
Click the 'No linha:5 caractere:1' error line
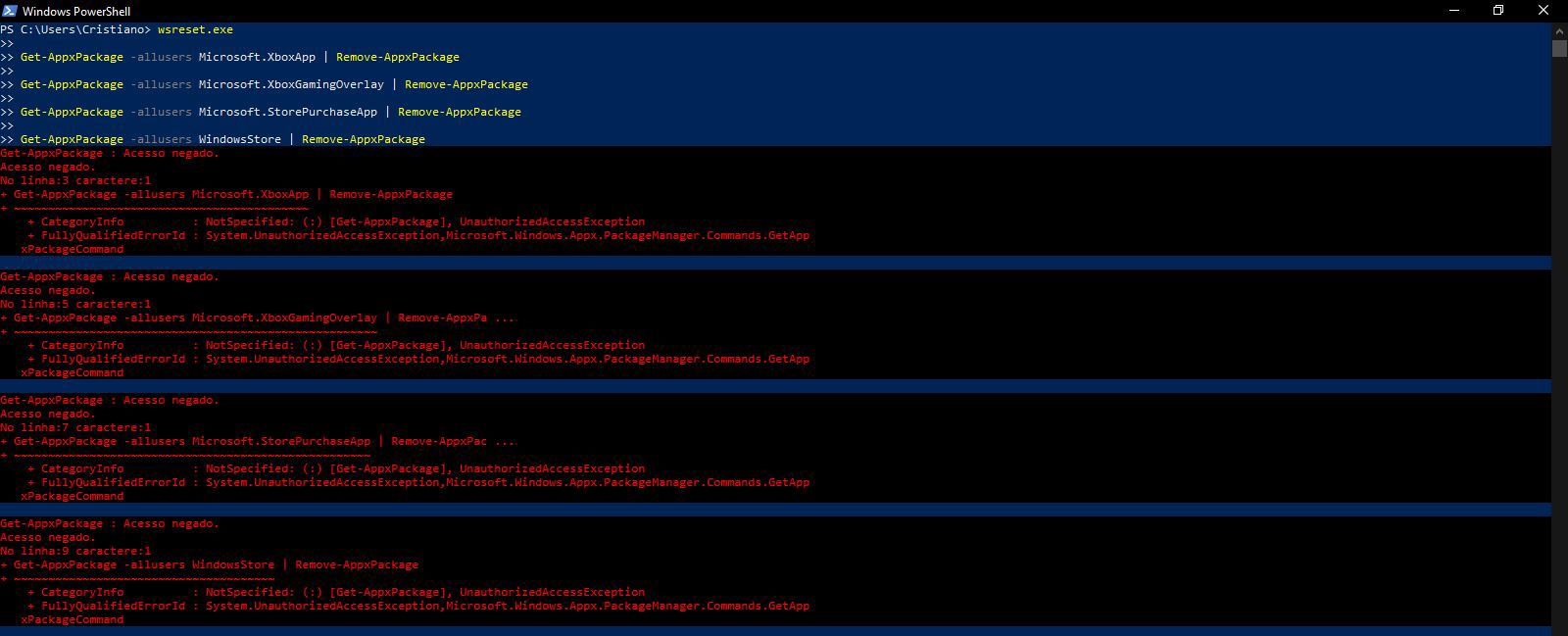coord(75,304)
